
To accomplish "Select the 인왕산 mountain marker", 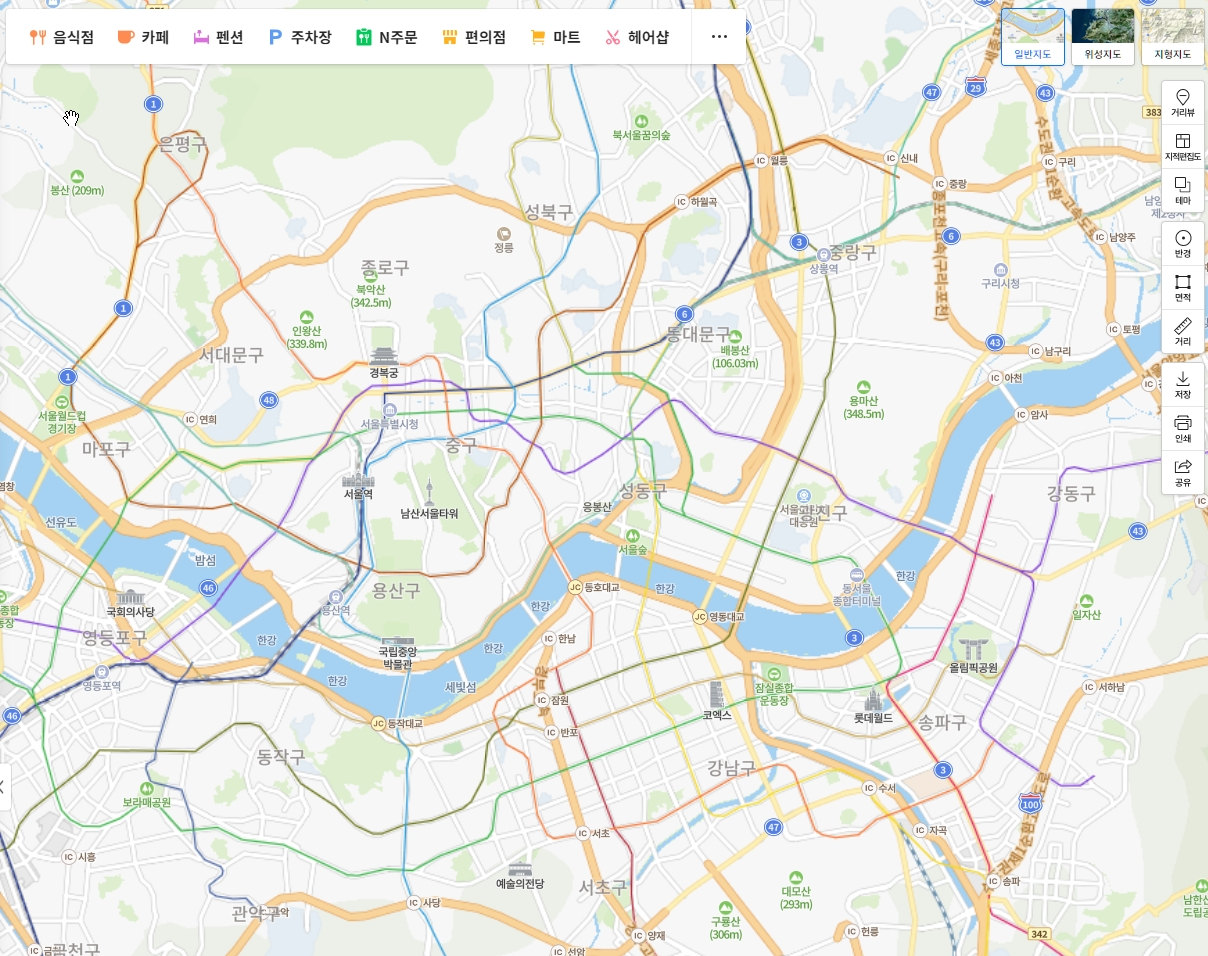I will point(307,318).
